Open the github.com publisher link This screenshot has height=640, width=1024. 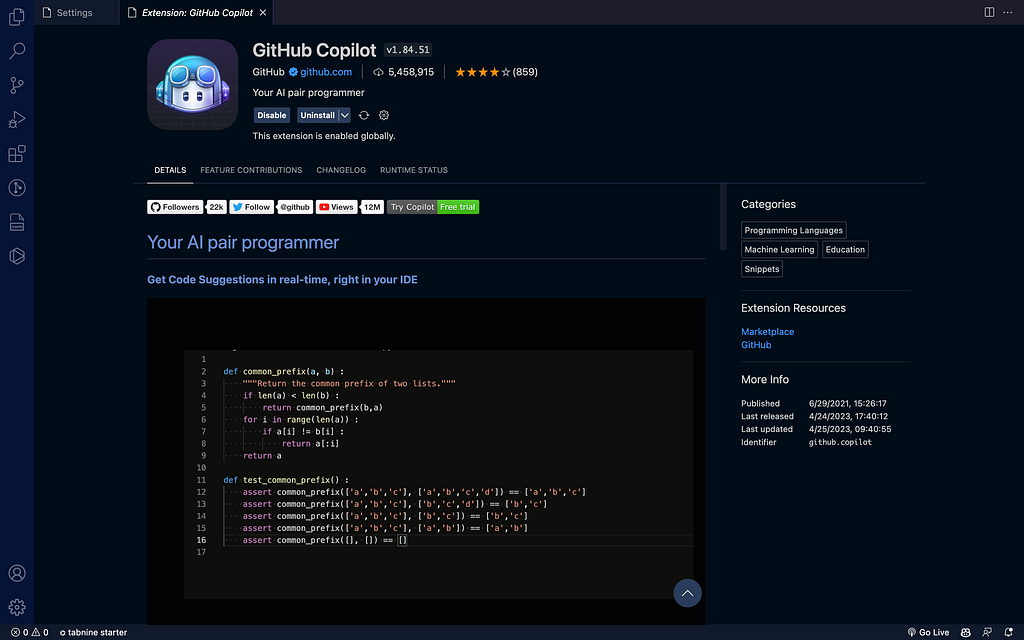point(320,71)
